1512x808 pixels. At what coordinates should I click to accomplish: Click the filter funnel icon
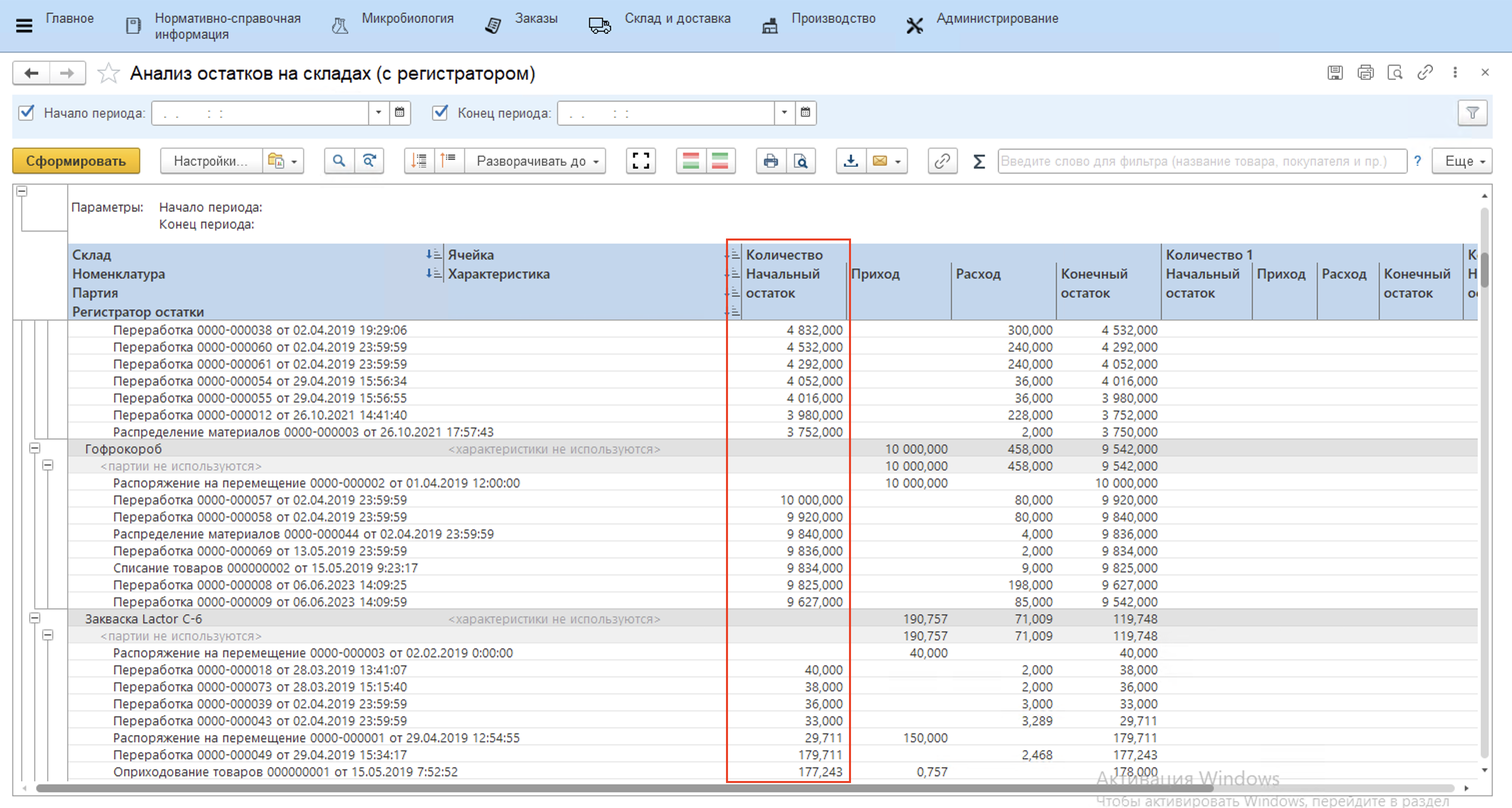(1471, 112)
